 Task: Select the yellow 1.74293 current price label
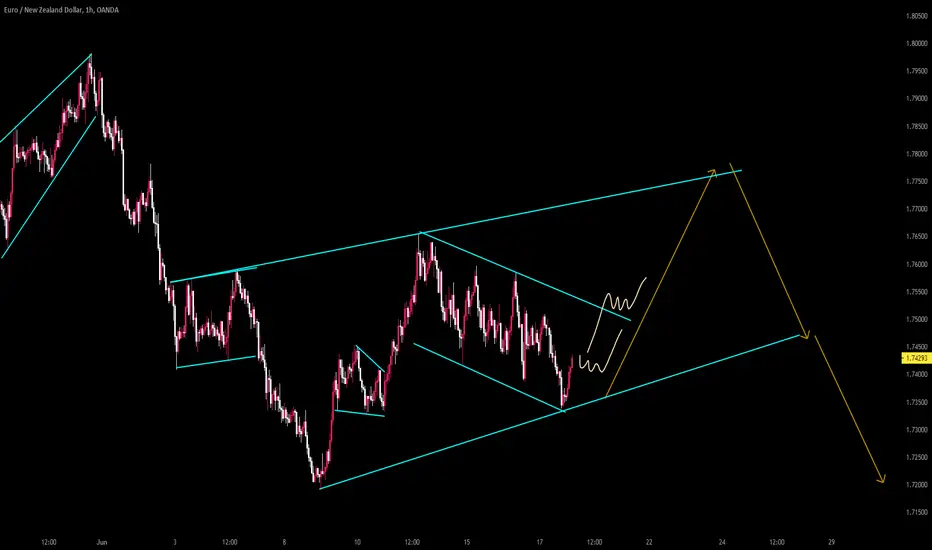(916, 358)
